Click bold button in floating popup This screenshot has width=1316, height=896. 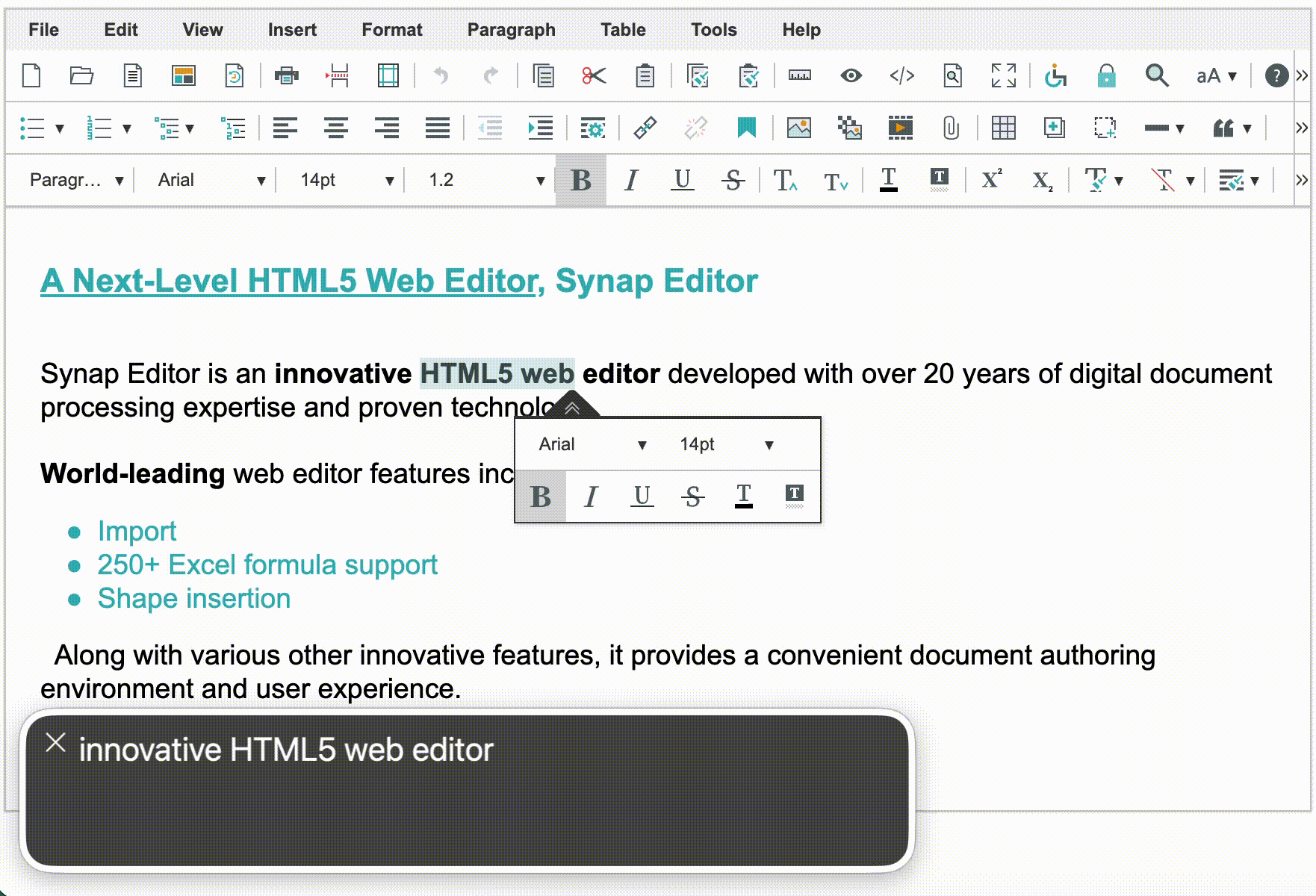tap(541, 497)
